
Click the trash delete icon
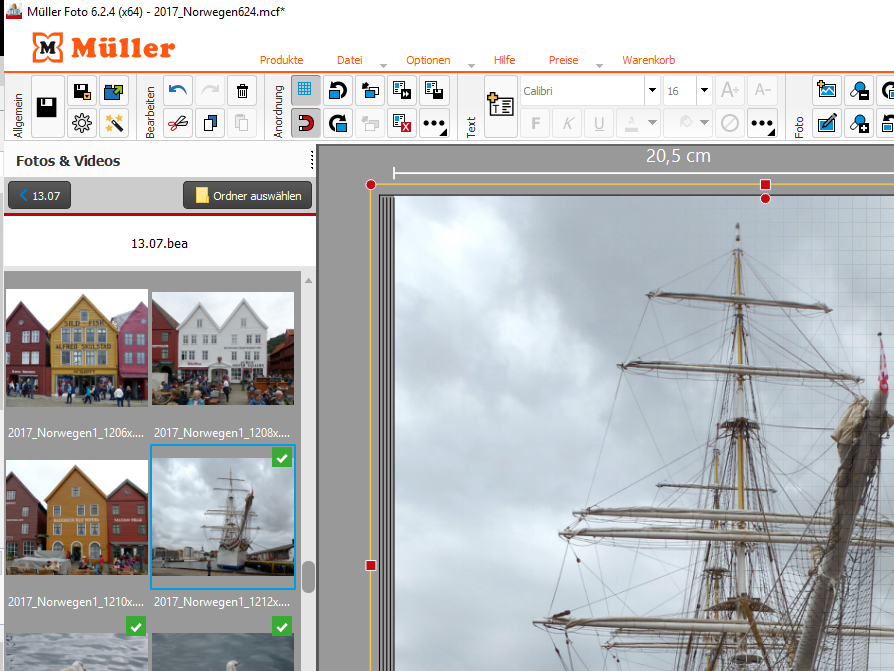point(242,91)
